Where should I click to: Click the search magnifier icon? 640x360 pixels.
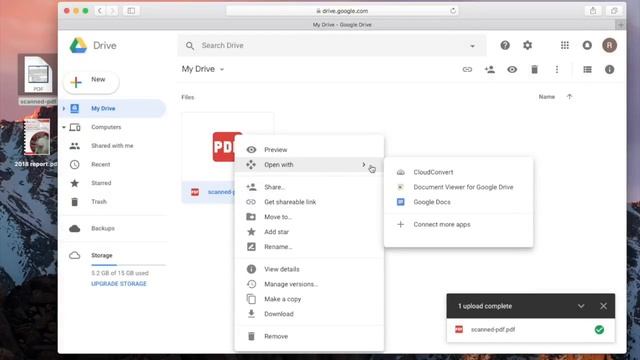pyautogui.click(x=190, y=46)
